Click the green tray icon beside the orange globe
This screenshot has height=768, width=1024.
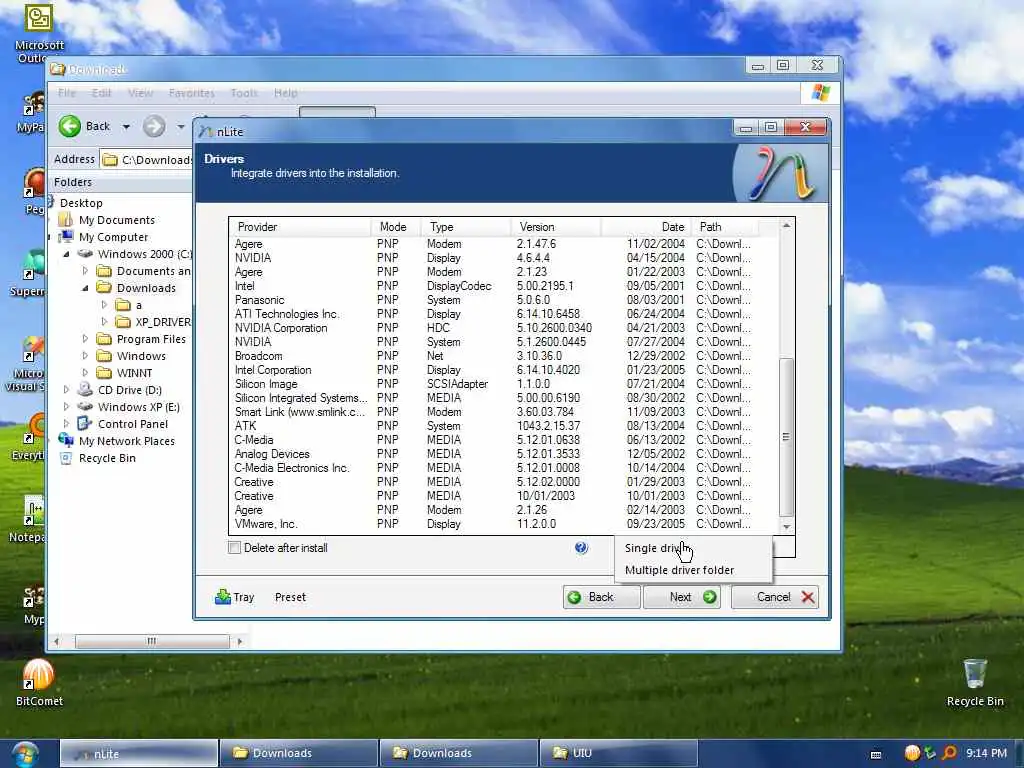coord(931,753)
